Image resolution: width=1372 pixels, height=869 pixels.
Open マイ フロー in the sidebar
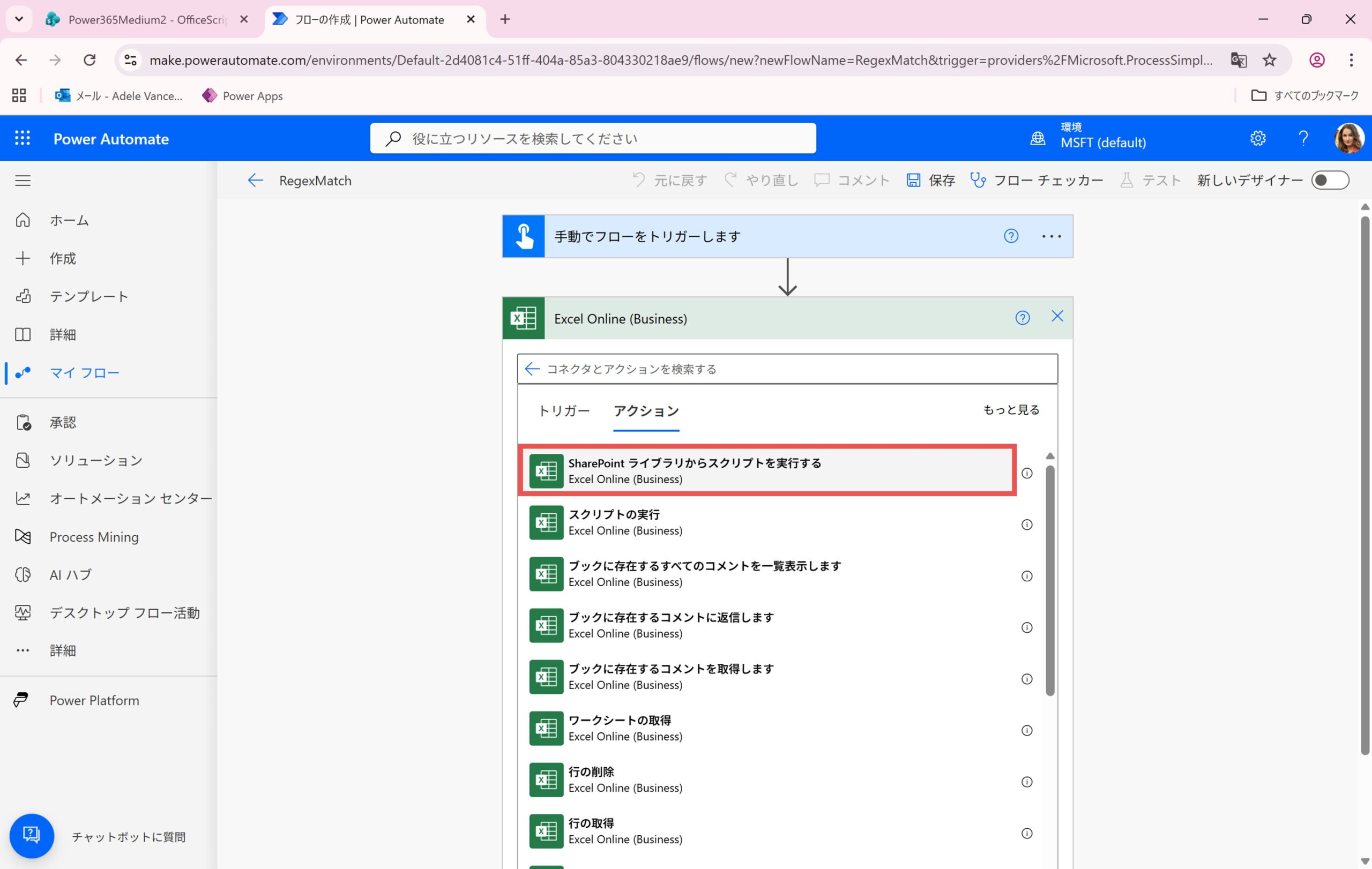coord(84,373)
